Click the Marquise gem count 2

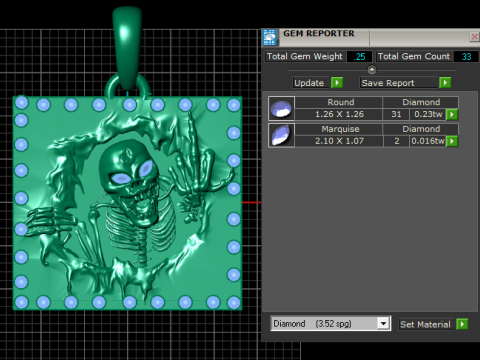[396, 141]
